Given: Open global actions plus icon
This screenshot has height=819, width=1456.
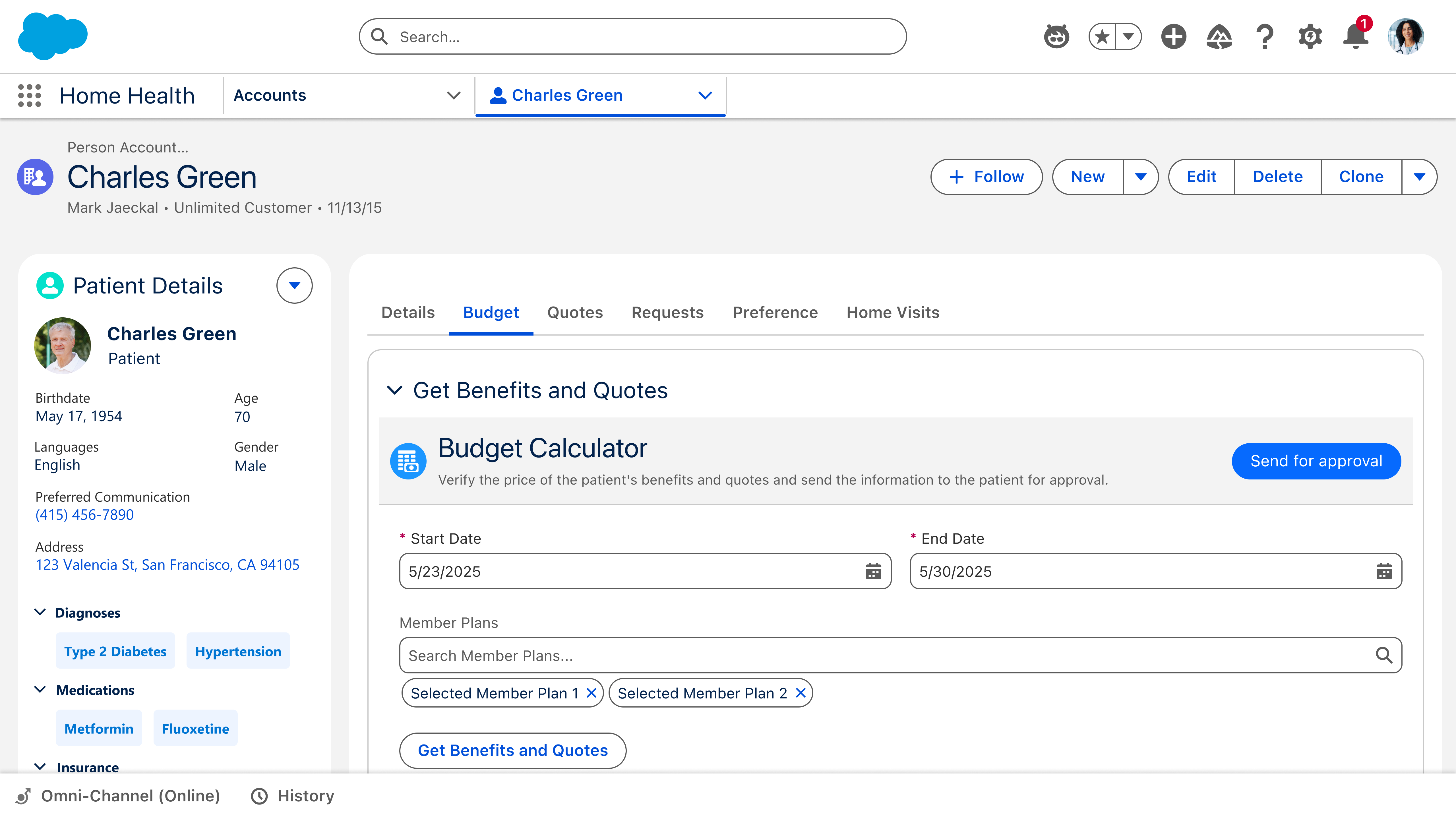Looking at the screenshot, I should coord(1173,37).
